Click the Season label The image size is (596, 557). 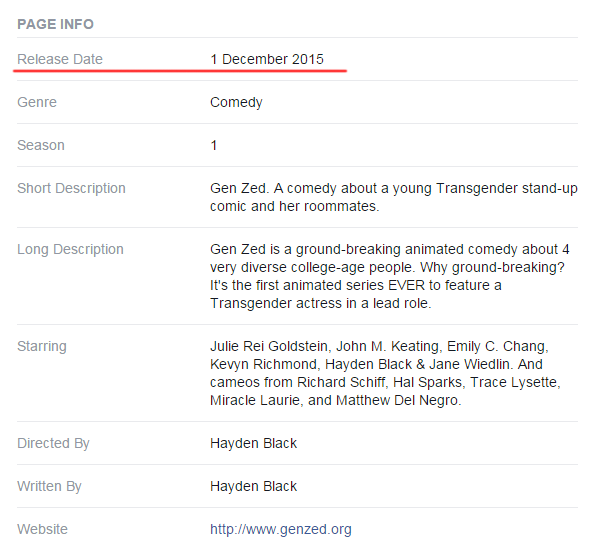pos(41,145)
